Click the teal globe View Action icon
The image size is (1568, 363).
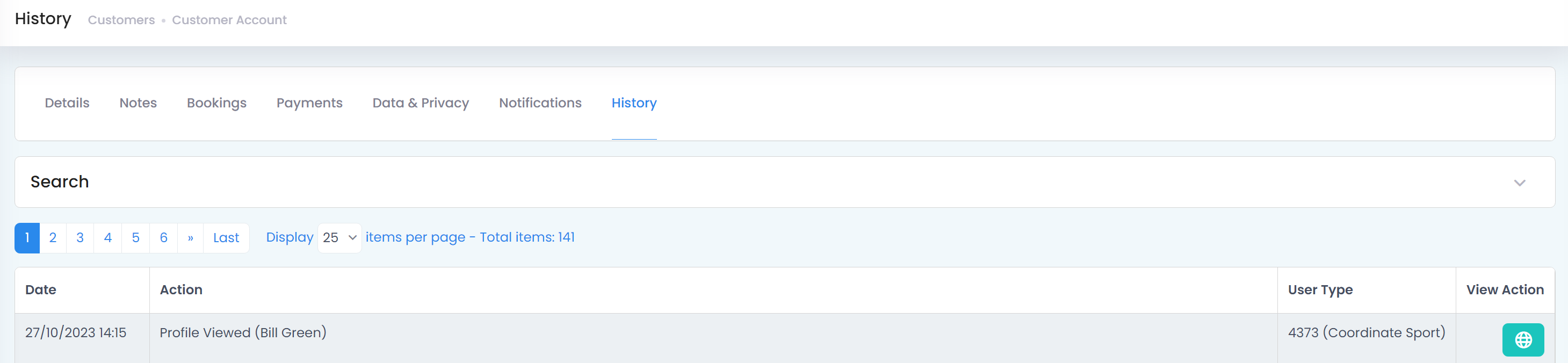[x=1522, y=339]
